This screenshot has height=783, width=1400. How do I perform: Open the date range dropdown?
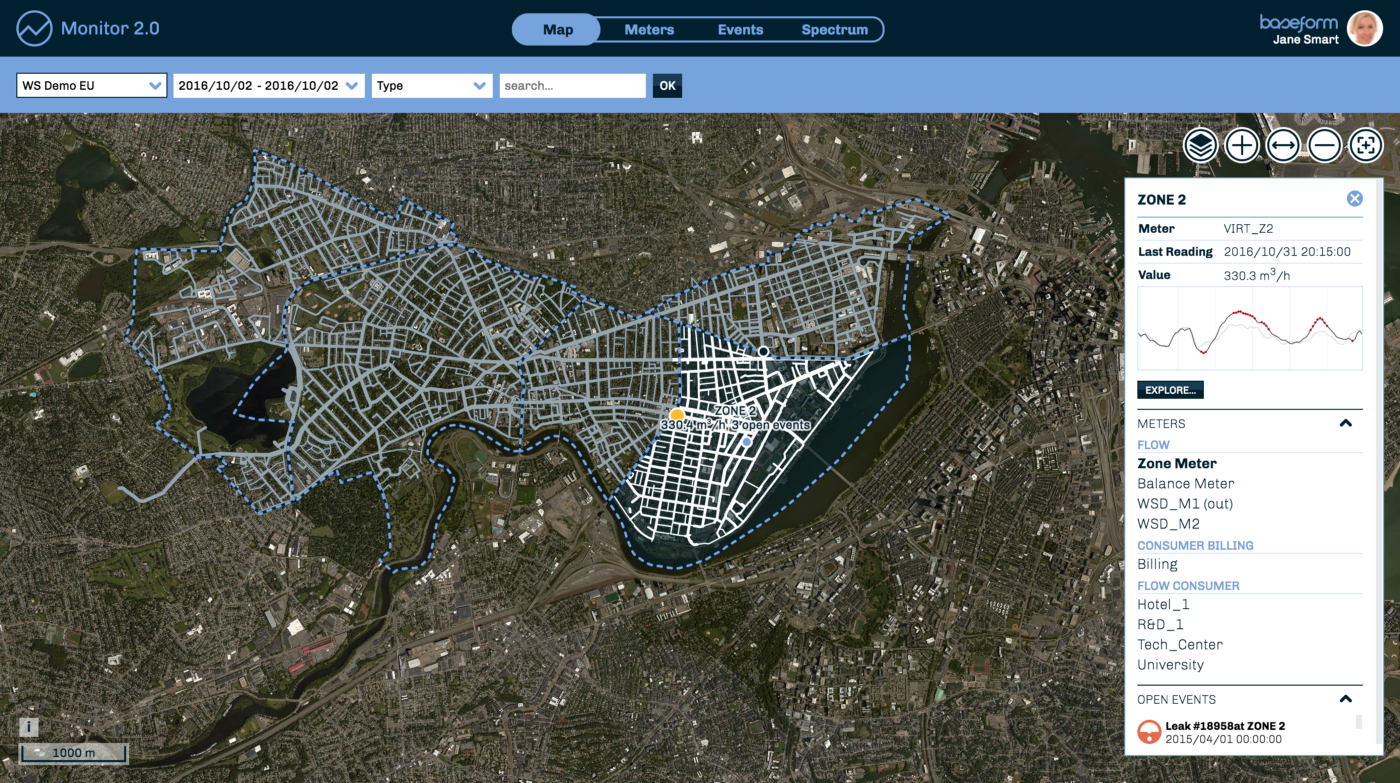(269, 86)
